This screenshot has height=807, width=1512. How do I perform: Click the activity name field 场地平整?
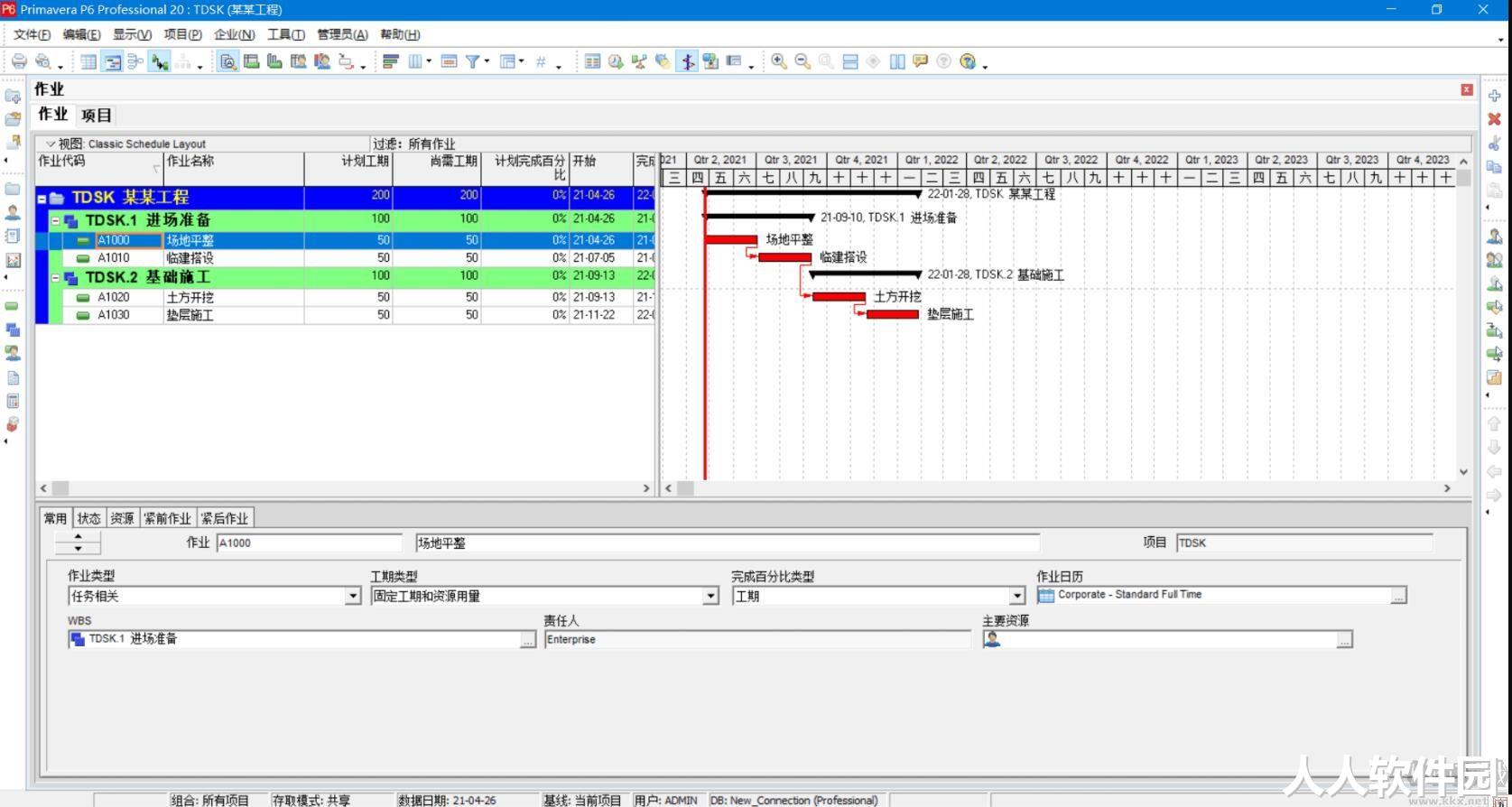pyautogui.click(x=728, y=543)
